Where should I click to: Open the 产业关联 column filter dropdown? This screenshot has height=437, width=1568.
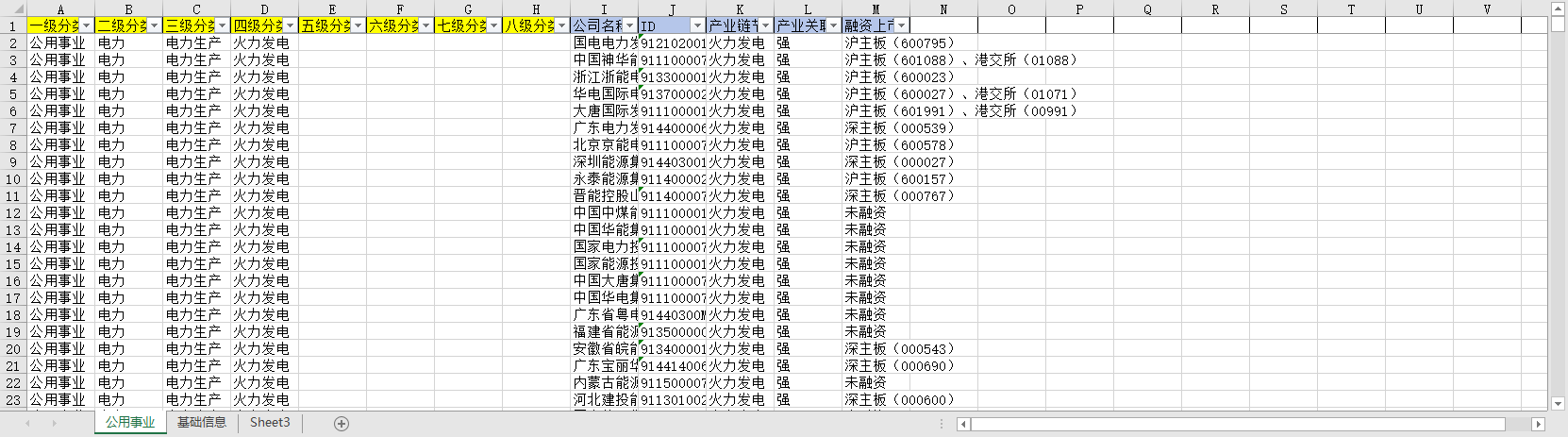[834, 25]
